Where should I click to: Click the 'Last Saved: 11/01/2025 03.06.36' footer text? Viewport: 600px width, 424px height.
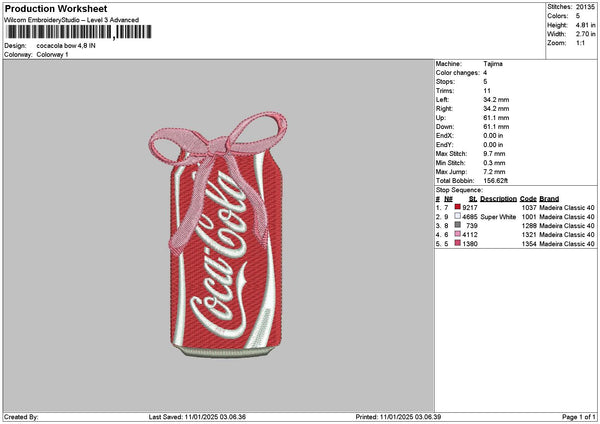[x=197, y=417]
